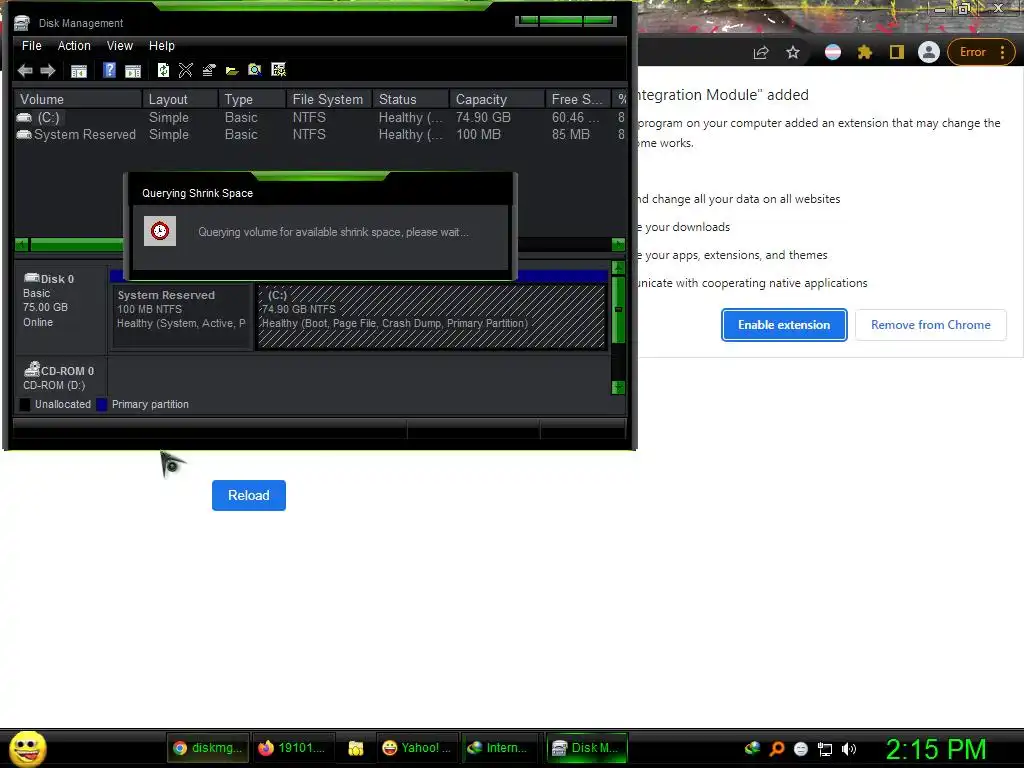This screenshot has width=1024, height=768.
Task: Click the Internet Download Manager tray icon
Action: click(x=752, y=748)
